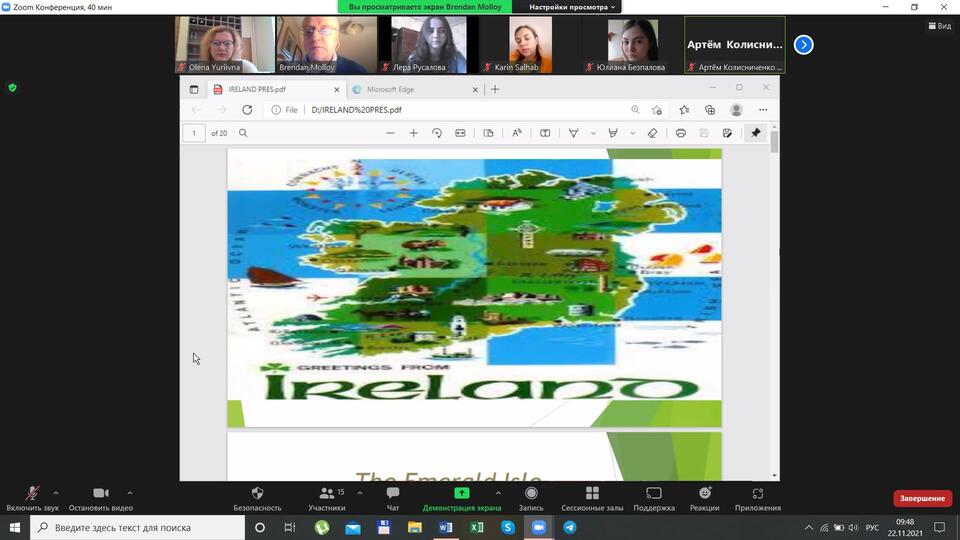Image resolution: width=960 pixels, height=540 pixels.
Task: Zoom out PDF with minus button
Action: click(390, 133)
